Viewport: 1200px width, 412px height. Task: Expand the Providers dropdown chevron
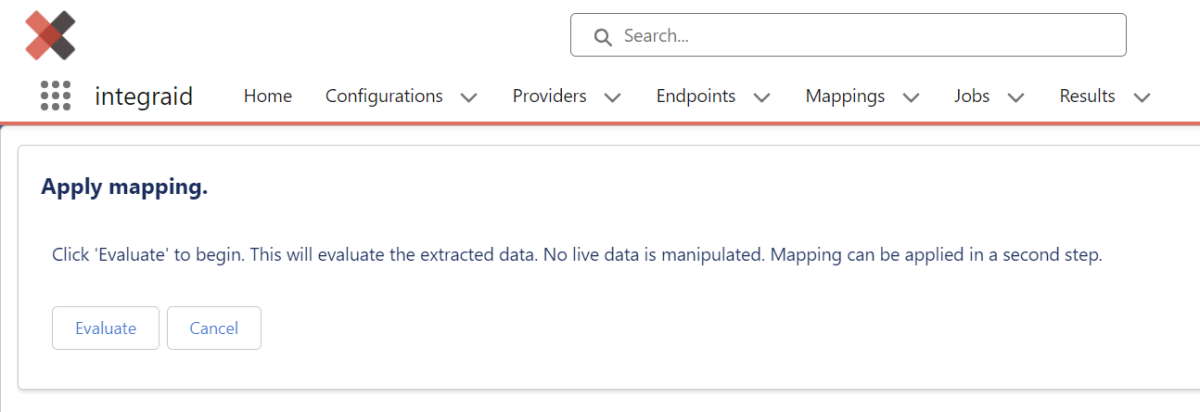(x=613, y=98)
